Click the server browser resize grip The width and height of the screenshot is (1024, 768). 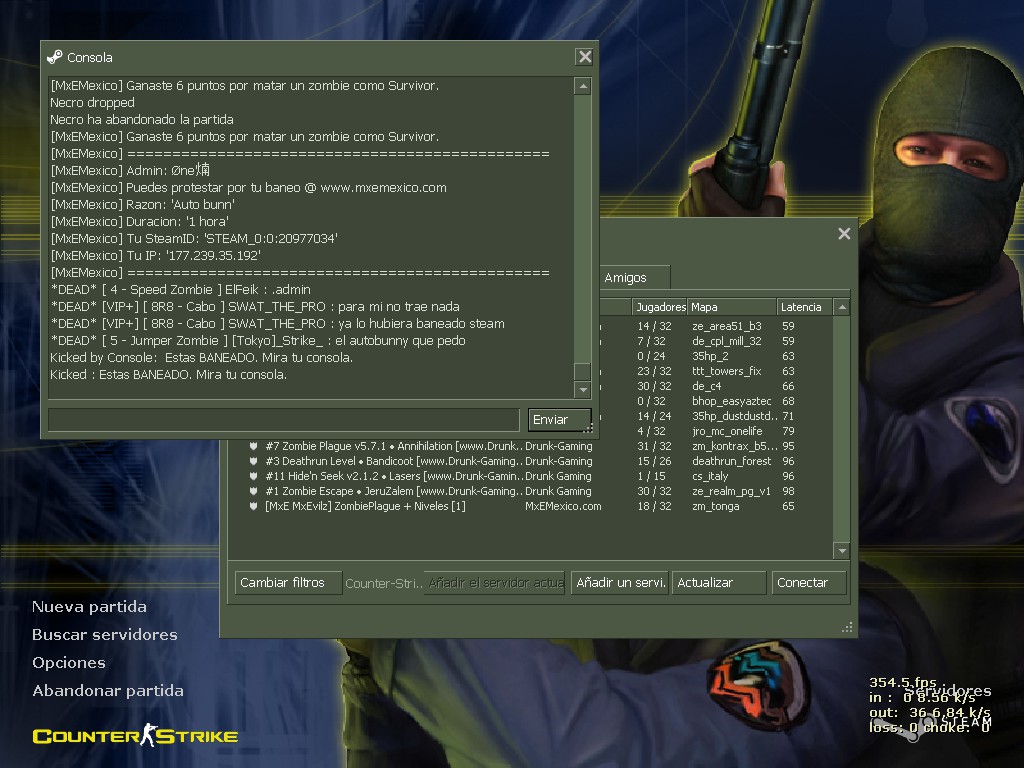[847, 628]
